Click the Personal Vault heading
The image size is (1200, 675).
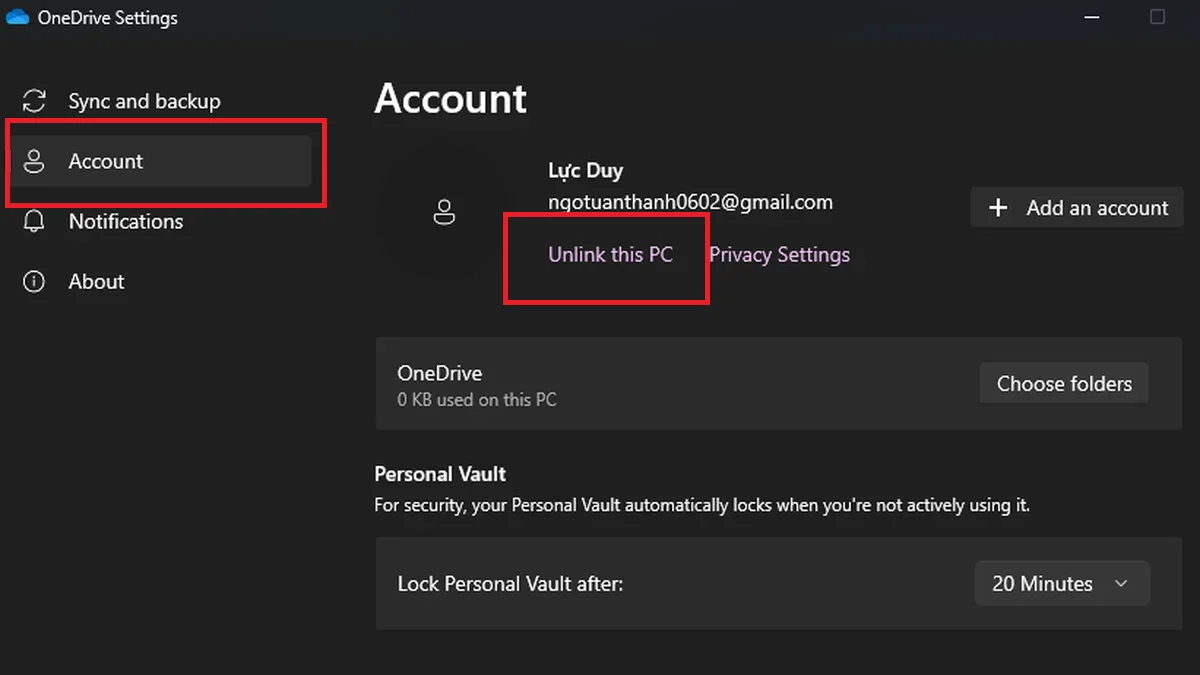[x=440, y=474]
